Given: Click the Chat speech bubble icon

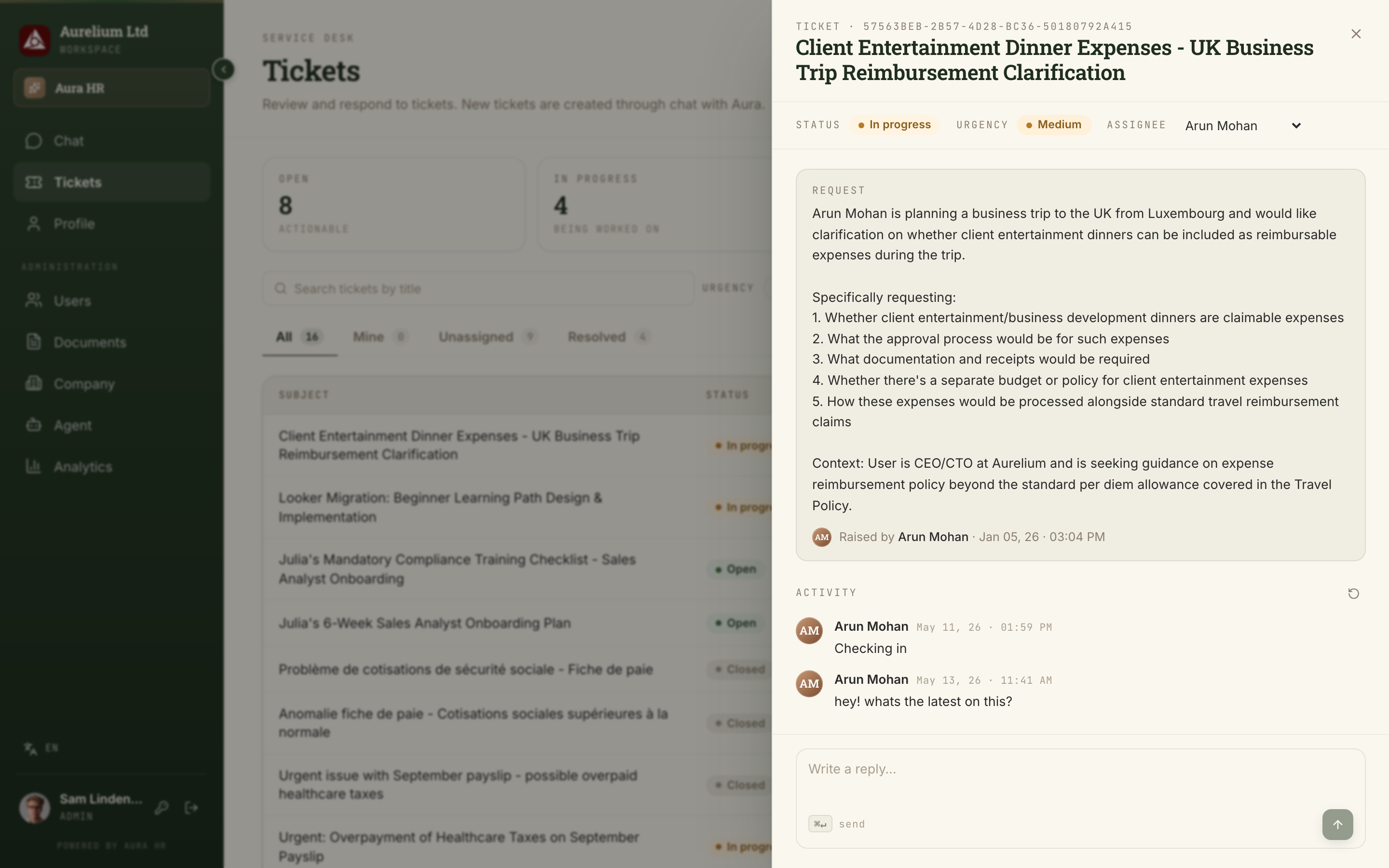Looking at the screenshot, I should coord(33,141).
